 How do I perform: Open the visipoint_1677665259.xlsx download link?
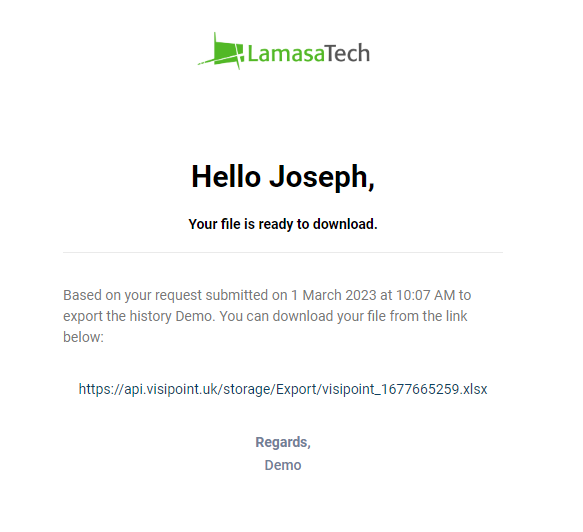(x=283, y=389)
